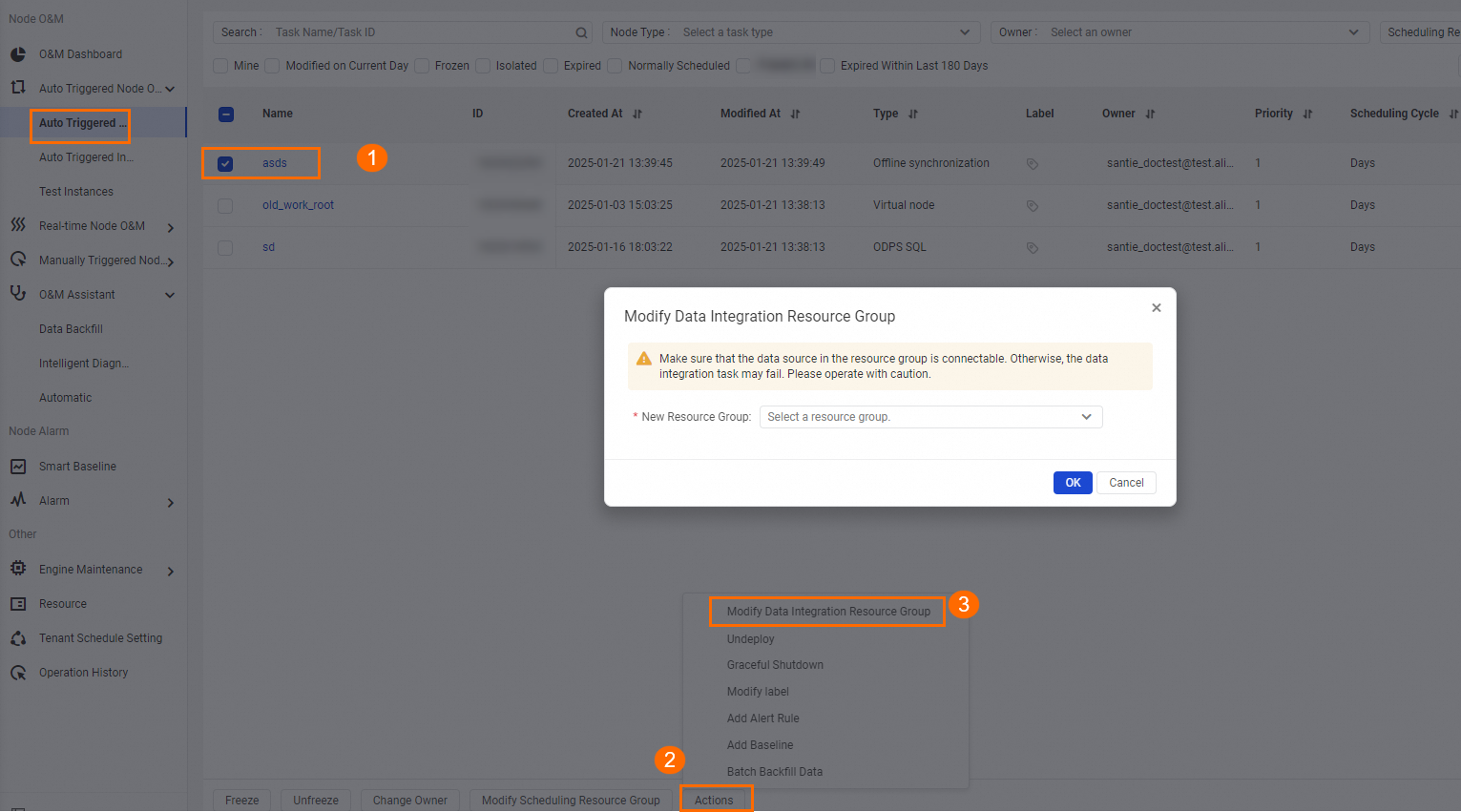Click the Auto Triggered Node O&M icon
The image size is (1461, 812).
pos(18,88)
